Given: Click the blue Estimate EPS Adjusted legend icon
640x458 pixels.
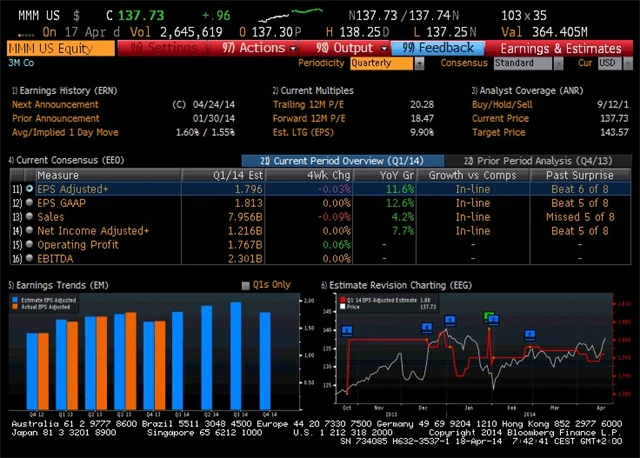Looking at the screenshot, I should [x=15, y=299].
